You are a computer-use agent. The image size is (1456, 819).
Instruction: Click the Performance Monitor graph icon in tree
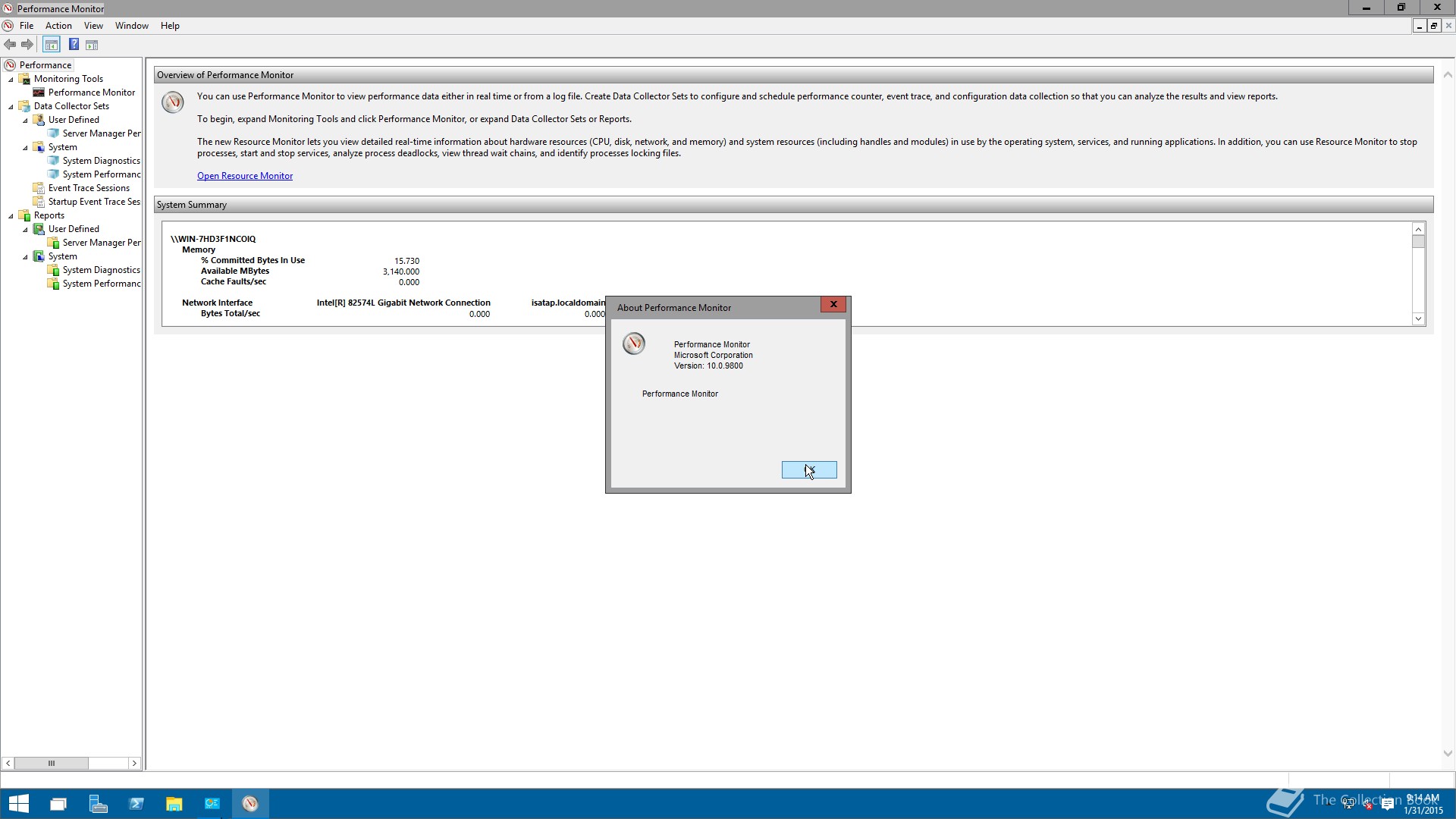(x=39, y=93)
